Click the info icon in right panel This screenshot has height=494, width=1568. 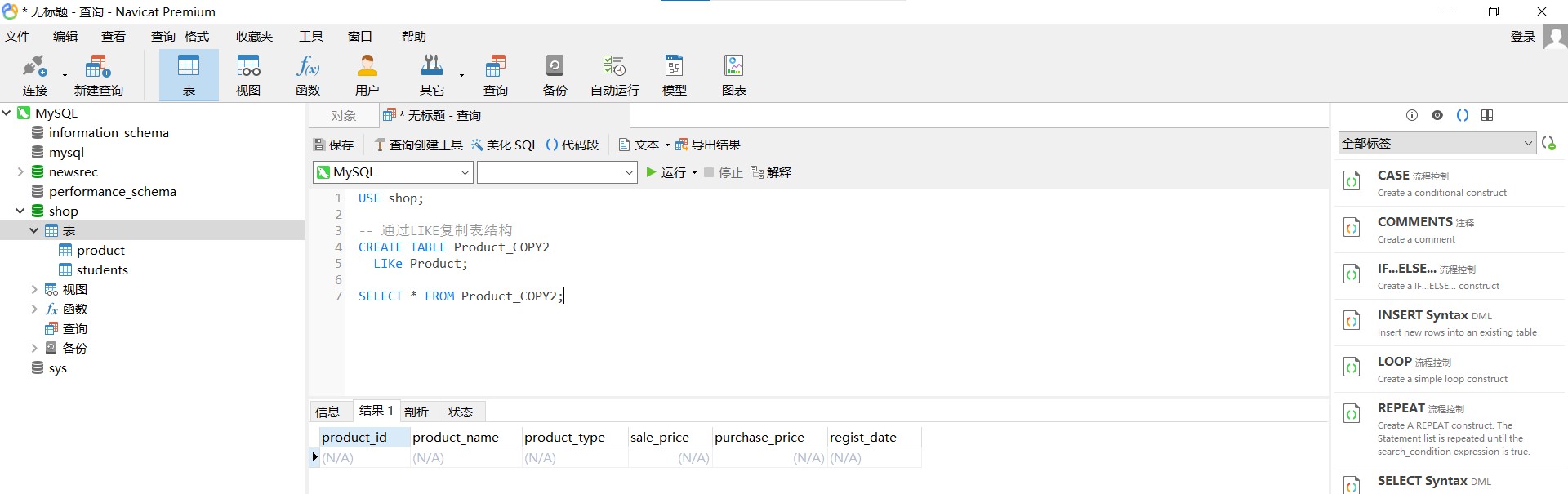tap(1412, 115)
